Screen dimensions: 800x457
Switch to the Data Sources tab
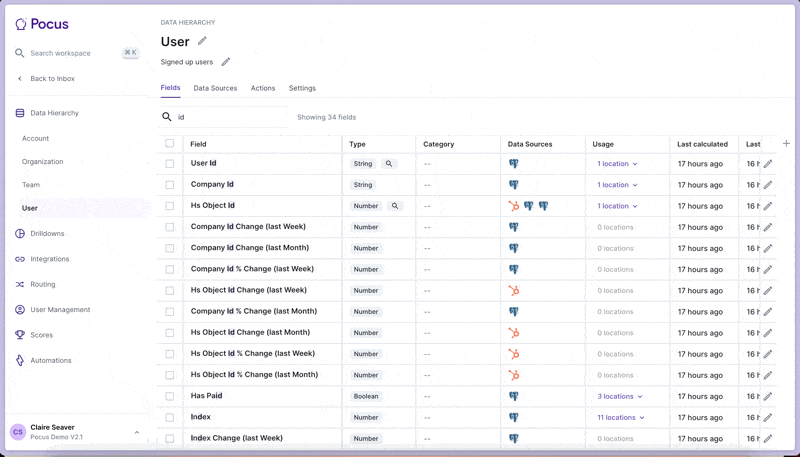pos(215,88)
